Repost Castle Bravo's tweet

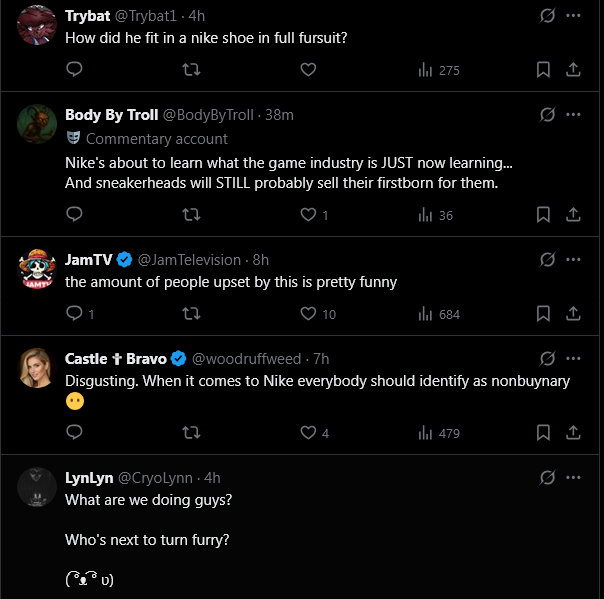(x=191, y=433)
